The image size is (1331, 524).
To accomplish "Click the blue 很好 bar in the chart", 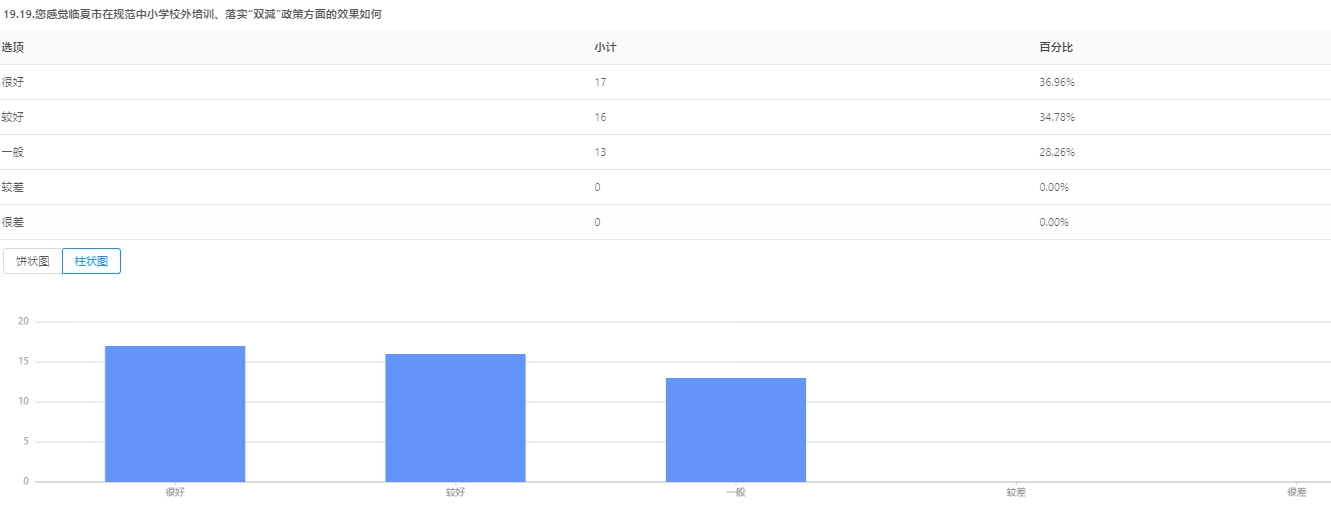I will coord(175,414).
